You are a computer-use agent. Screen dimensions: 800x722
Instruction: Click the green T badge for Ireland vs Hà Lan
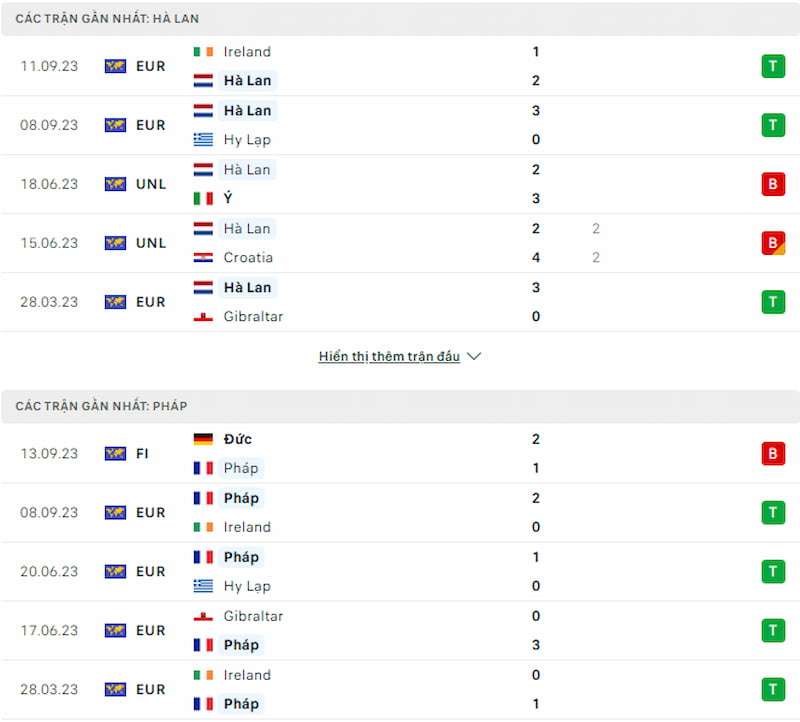[x=772, y=66]
